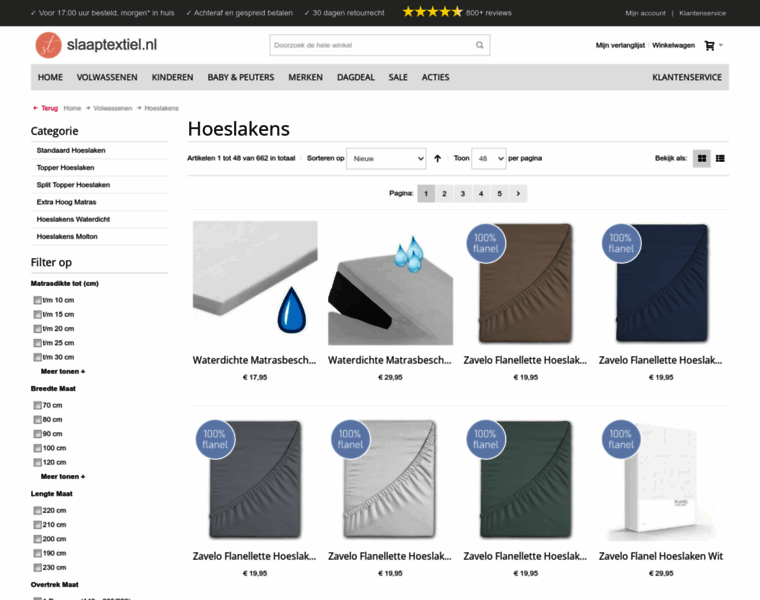760x600 pixels.
Task: Open the shopping cart icon
Action: tap(709, 46)
